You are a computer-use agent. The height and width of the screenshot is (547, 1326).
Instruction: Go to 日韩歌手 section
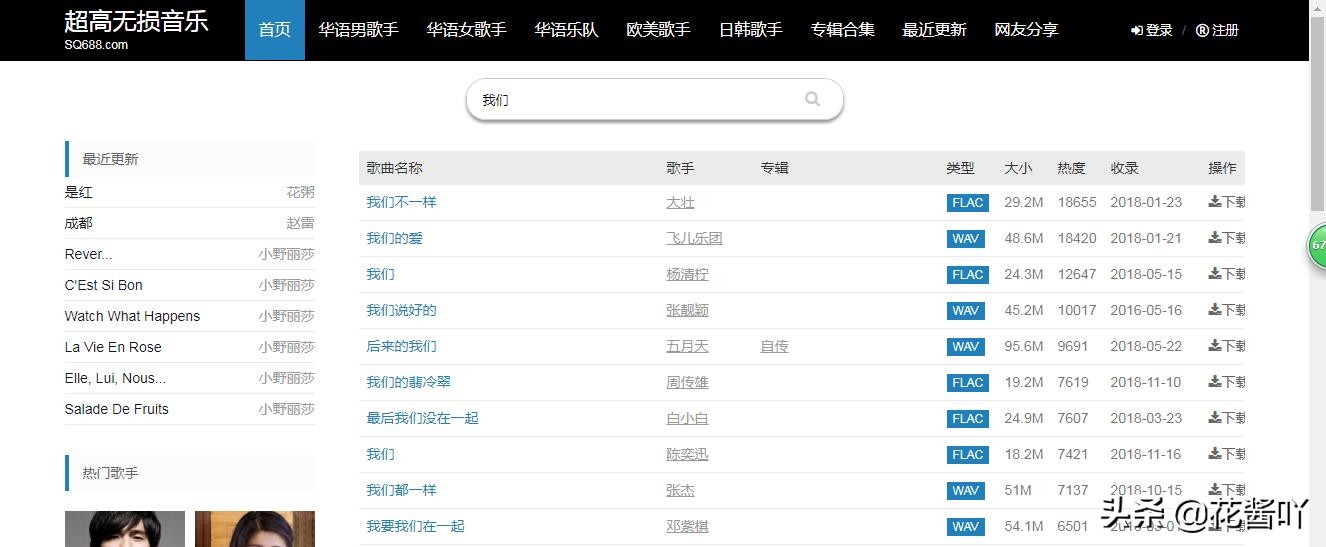(751, 30)
